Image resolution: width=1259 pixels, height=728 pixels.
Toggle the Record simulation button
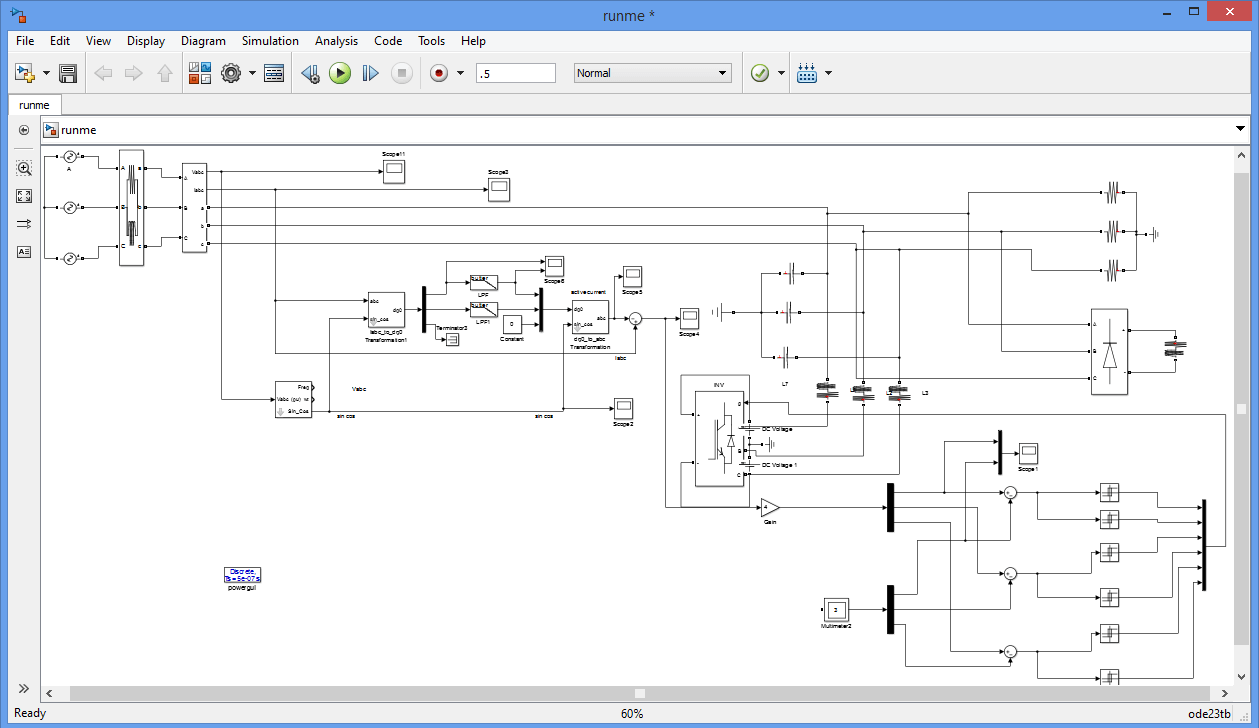(438, 73)
